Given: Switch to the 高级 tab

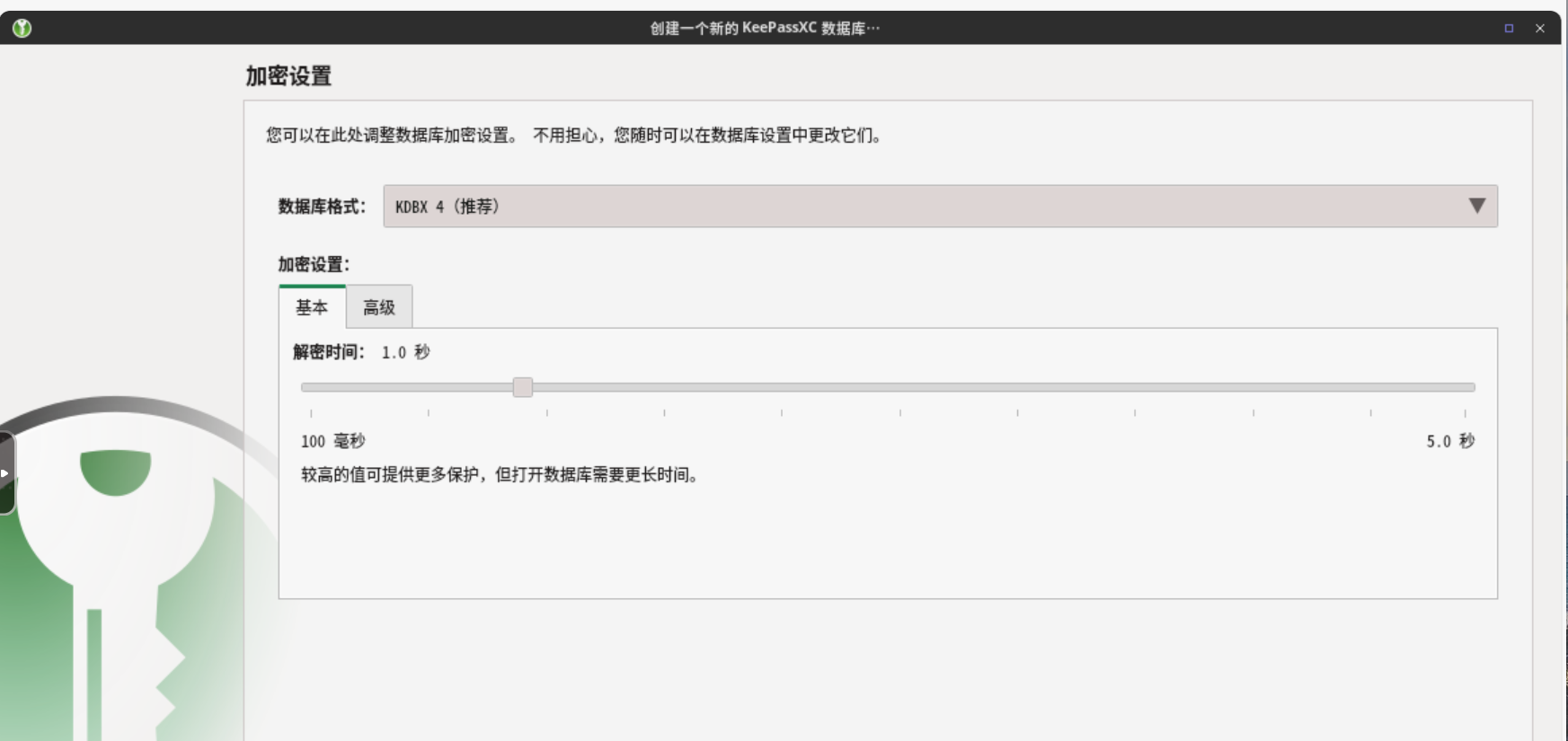Looking at the screenshot, I should (x=379, y=307).
